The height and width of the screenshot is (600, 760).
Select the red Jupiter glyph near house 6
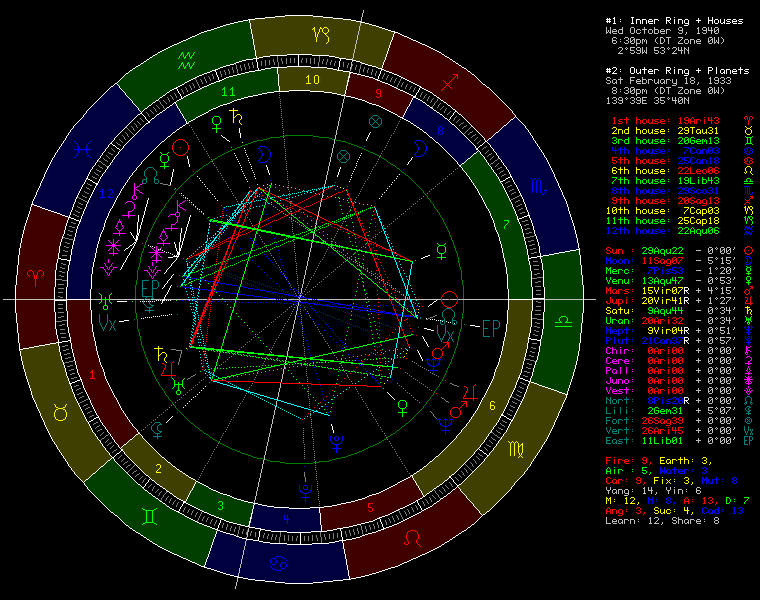click(x=470, y=393)
